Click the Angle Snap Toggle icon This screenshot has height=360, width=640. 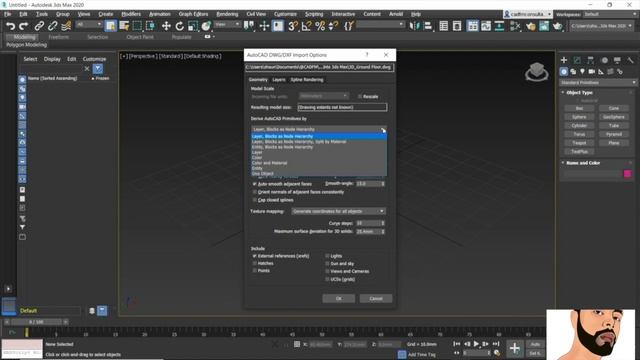click(x=306, y=26)
